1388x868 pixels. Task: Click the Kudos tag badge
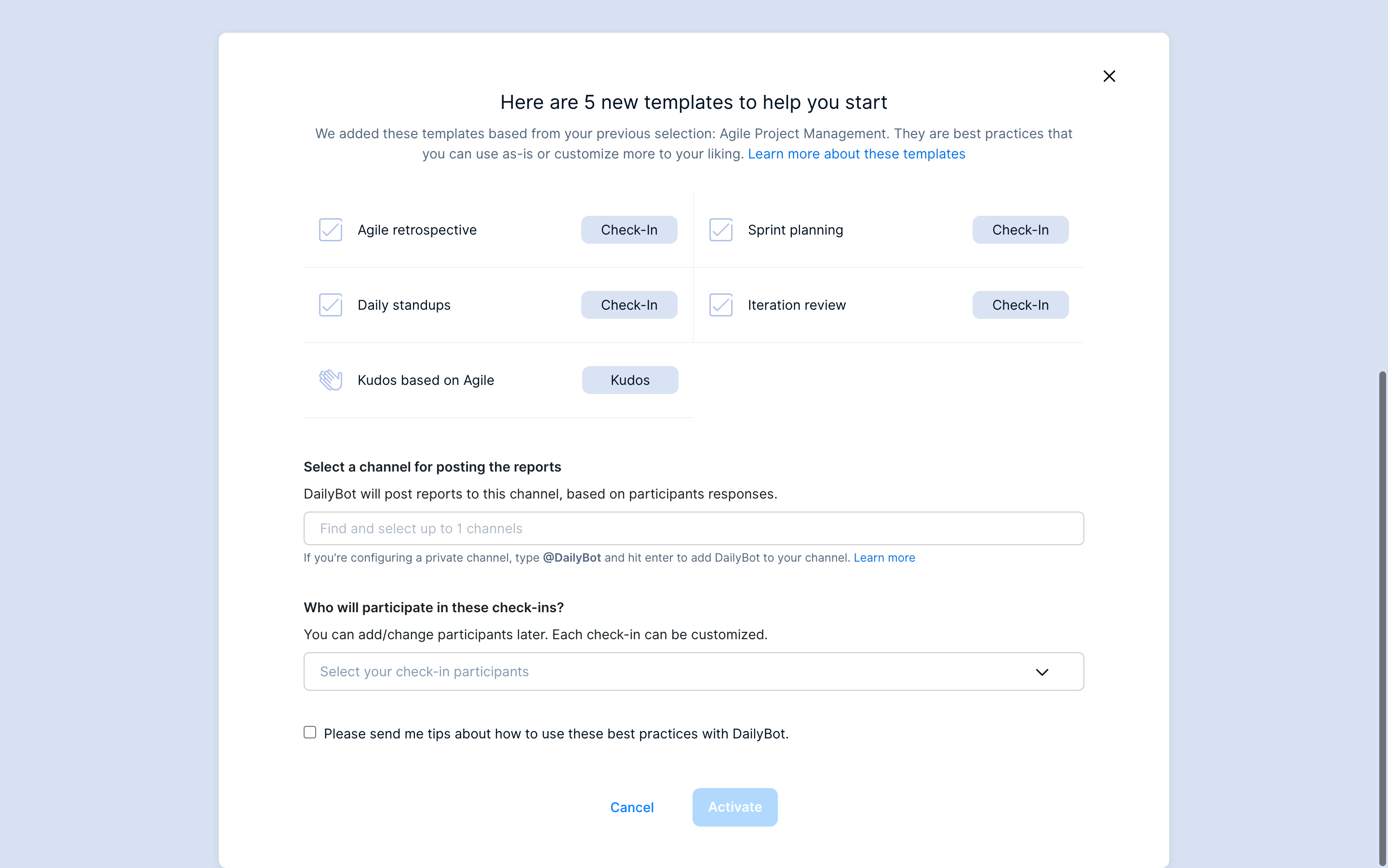tap(630, 380)
